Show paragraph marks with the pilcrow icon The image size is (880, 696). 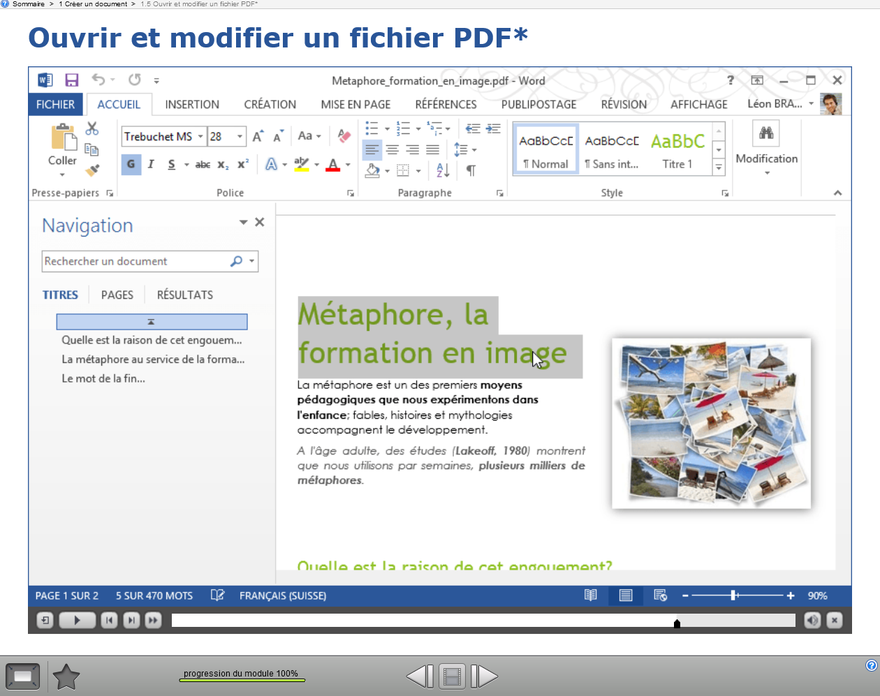[471, 171]
